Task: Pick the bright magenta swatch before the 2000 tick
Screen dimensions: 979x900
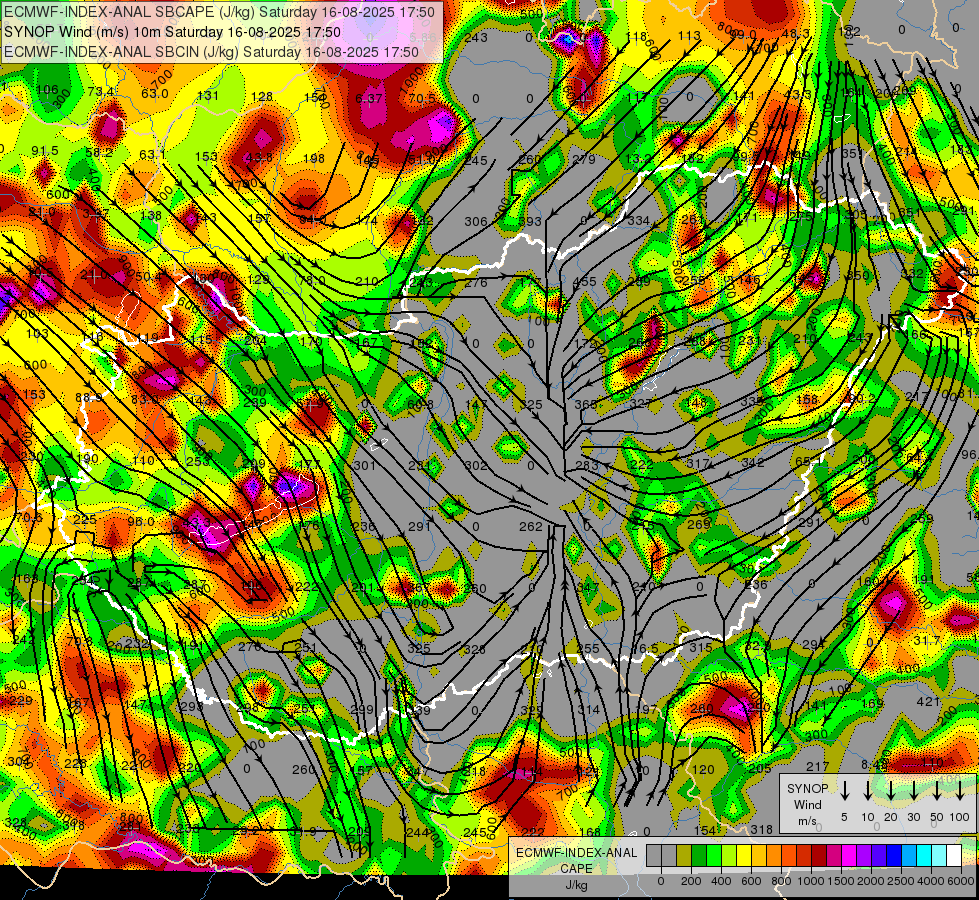Action: 849,855
